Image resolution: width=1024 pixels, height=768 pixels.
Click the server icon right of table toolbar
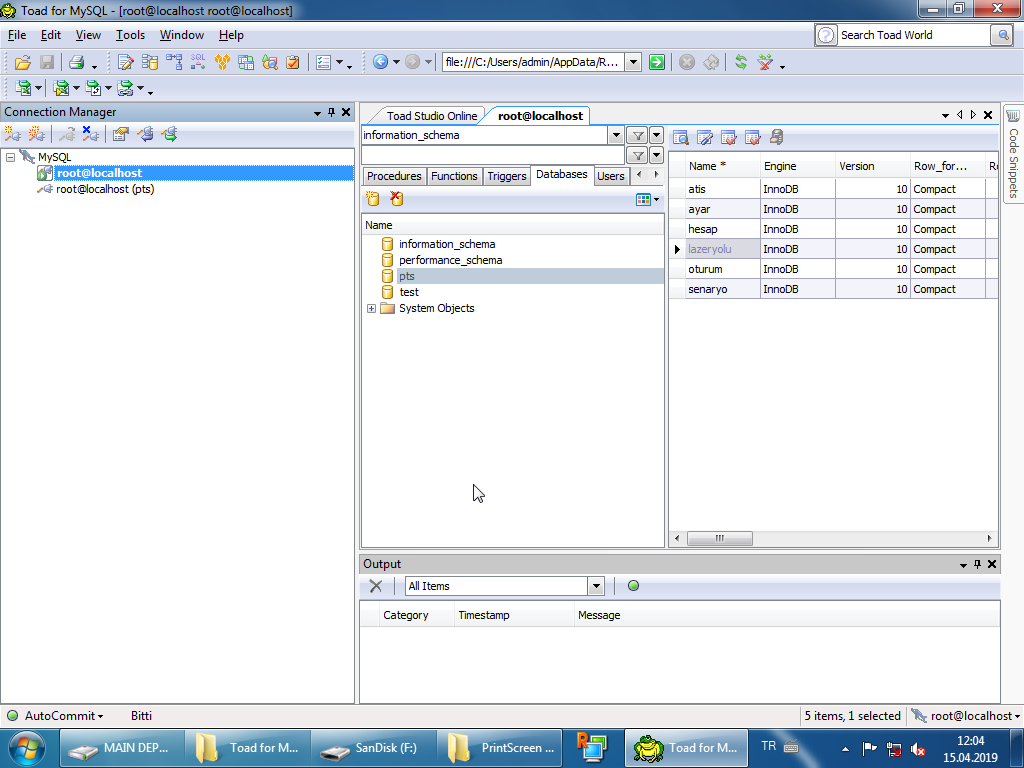click(776, 137)
